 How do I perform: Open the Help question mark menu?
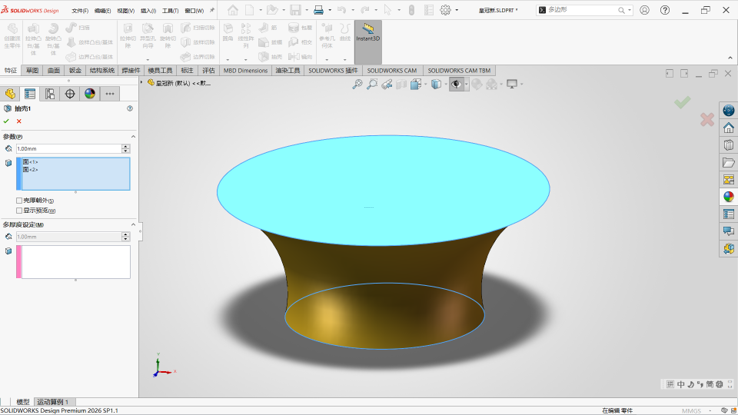(x=665, y=10)
